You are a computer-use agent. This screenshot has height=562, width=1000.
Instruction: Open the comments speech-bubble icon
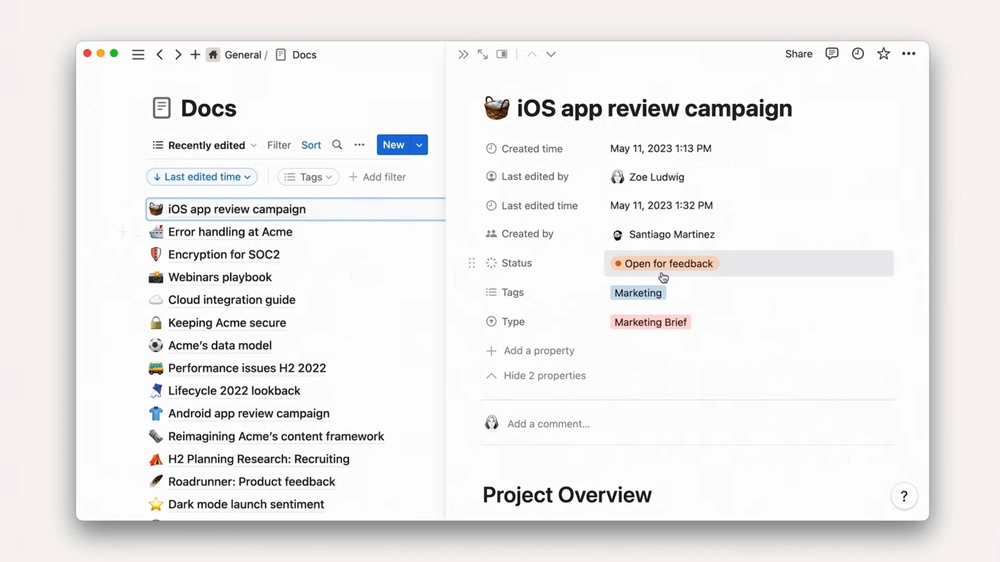coord(832,54)
